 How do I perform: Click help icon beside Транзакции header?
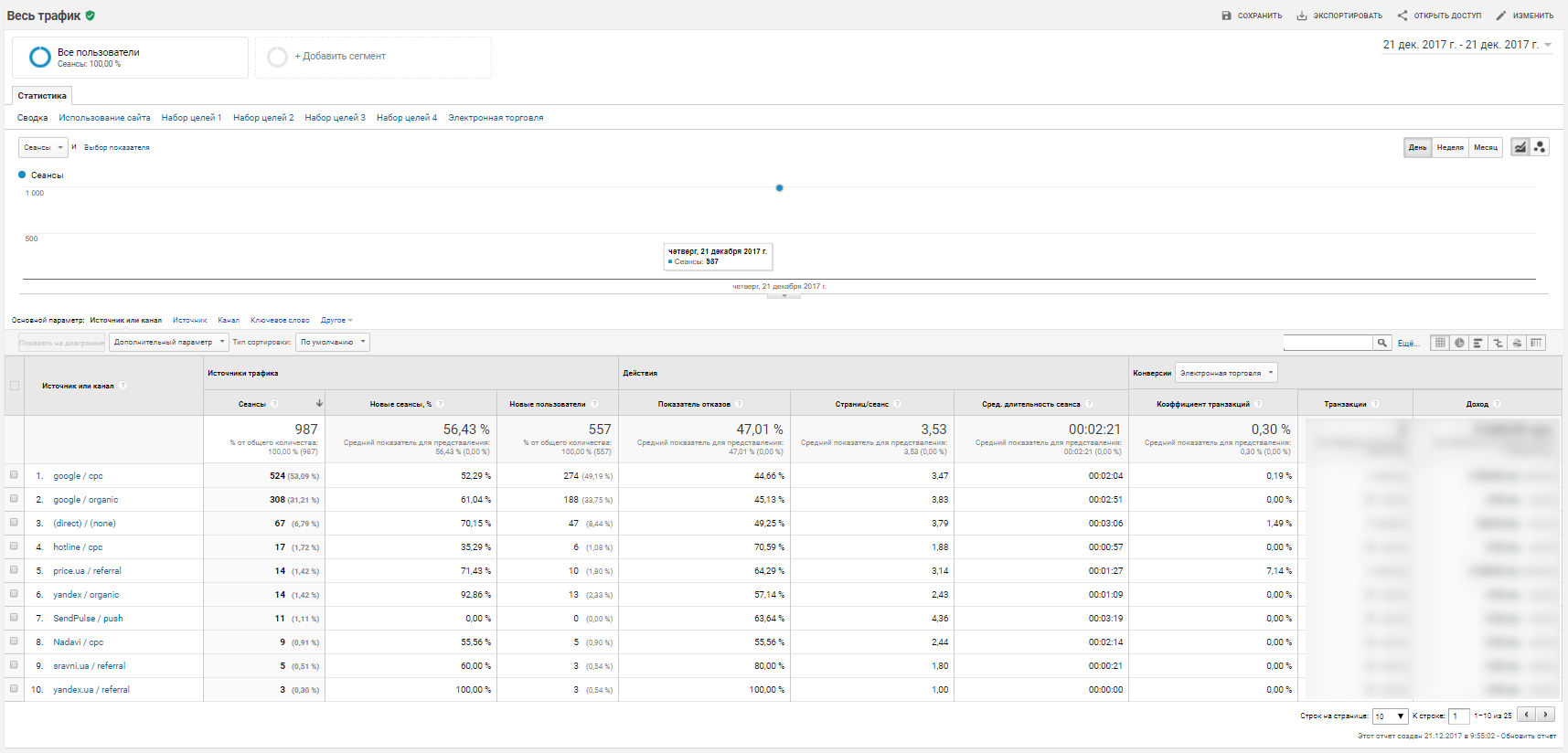click(x=1375, y=404)
